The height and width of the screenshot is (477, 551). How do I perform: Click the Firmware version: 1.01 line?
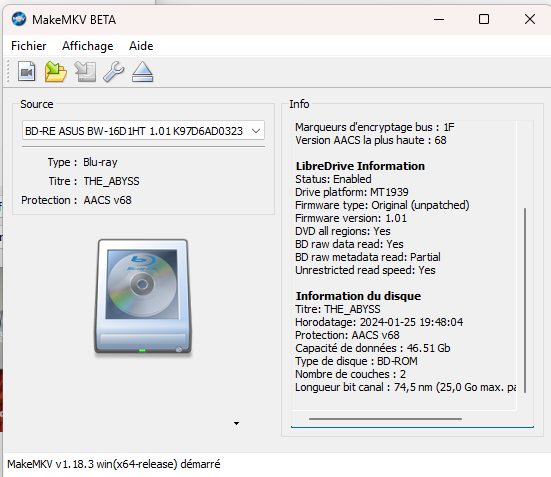[x=351, y=218]
